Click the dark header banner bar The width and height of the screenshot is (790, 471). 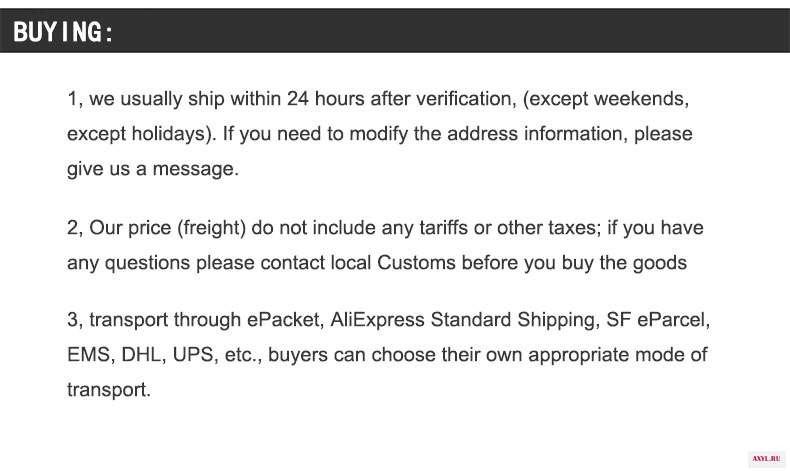395,30
